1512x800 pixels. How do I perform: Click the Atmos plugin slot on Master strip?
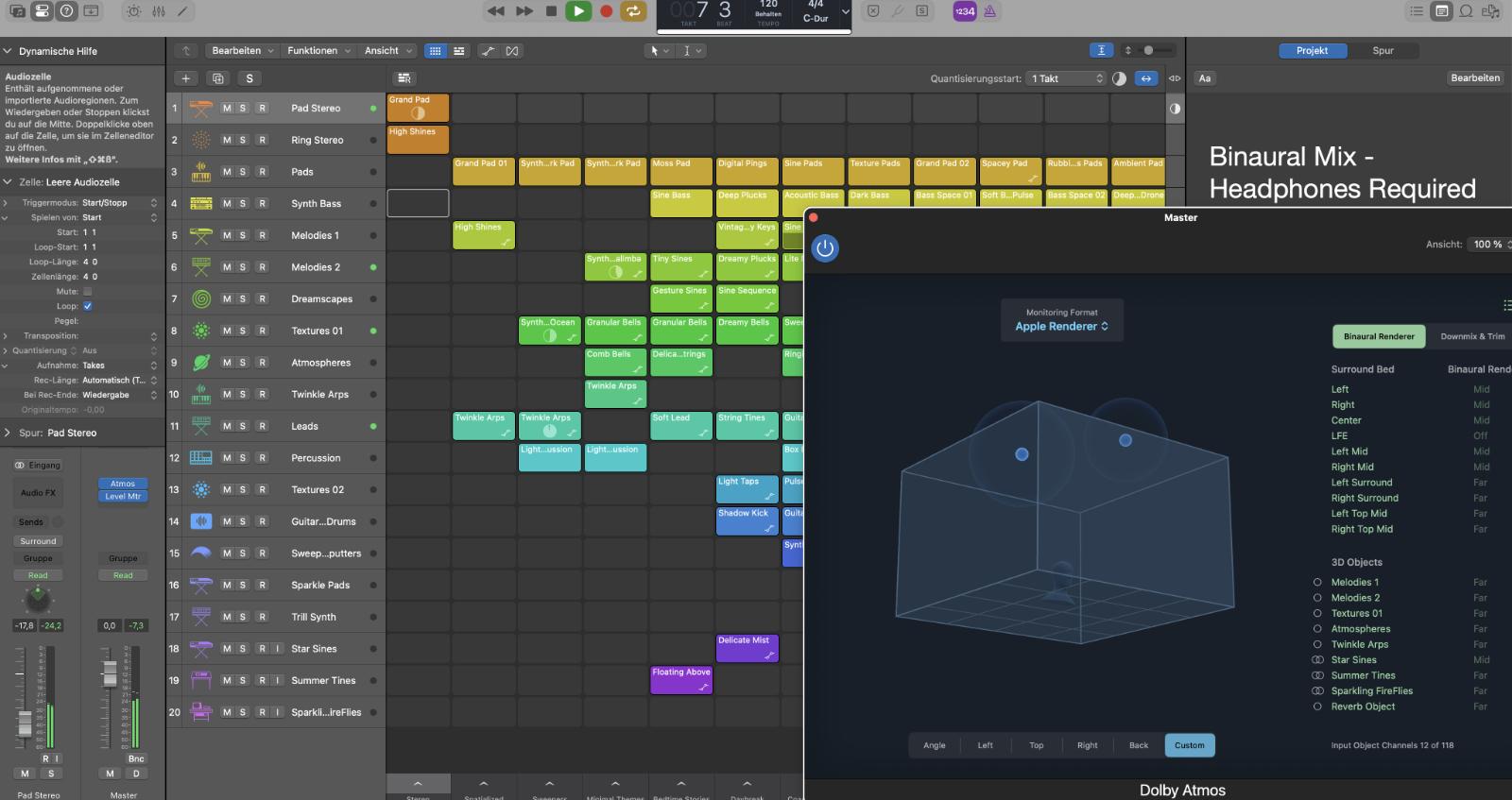coord(123,484)
